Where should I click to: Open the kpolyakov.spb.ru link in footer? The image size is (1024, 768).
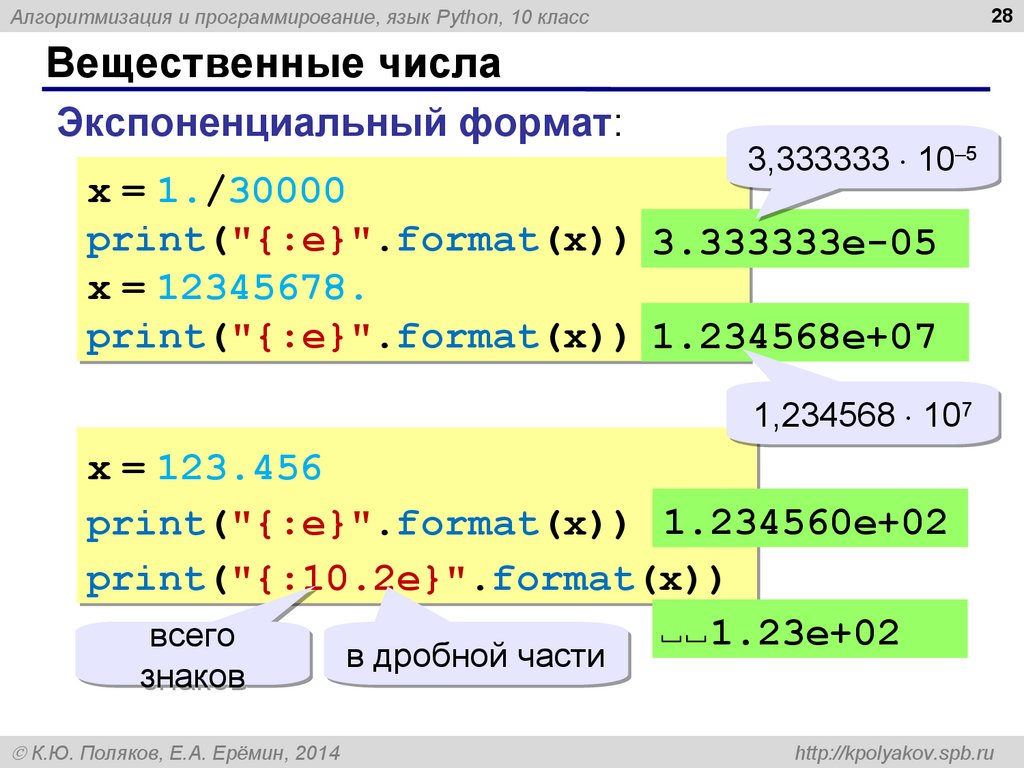[894, 752]
